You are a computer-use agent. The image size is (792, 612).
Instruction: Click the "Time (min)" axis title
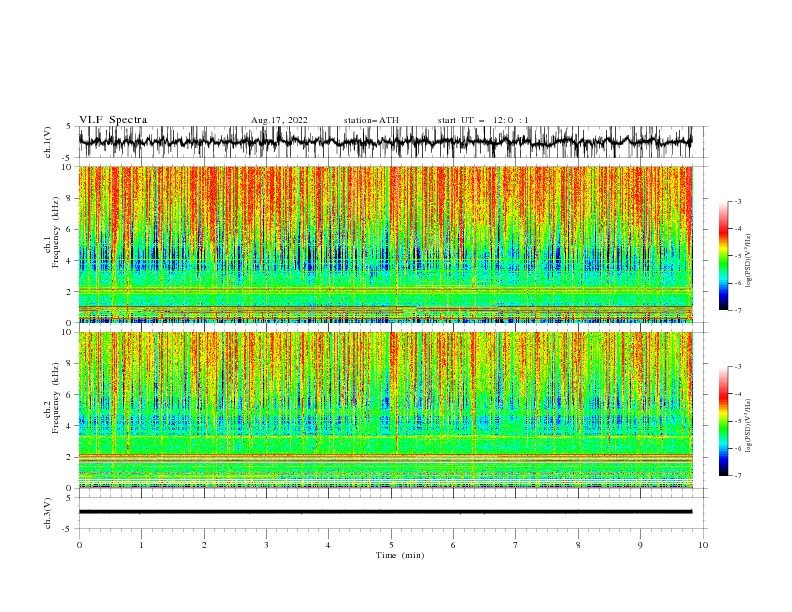click(x=400, y=555)
